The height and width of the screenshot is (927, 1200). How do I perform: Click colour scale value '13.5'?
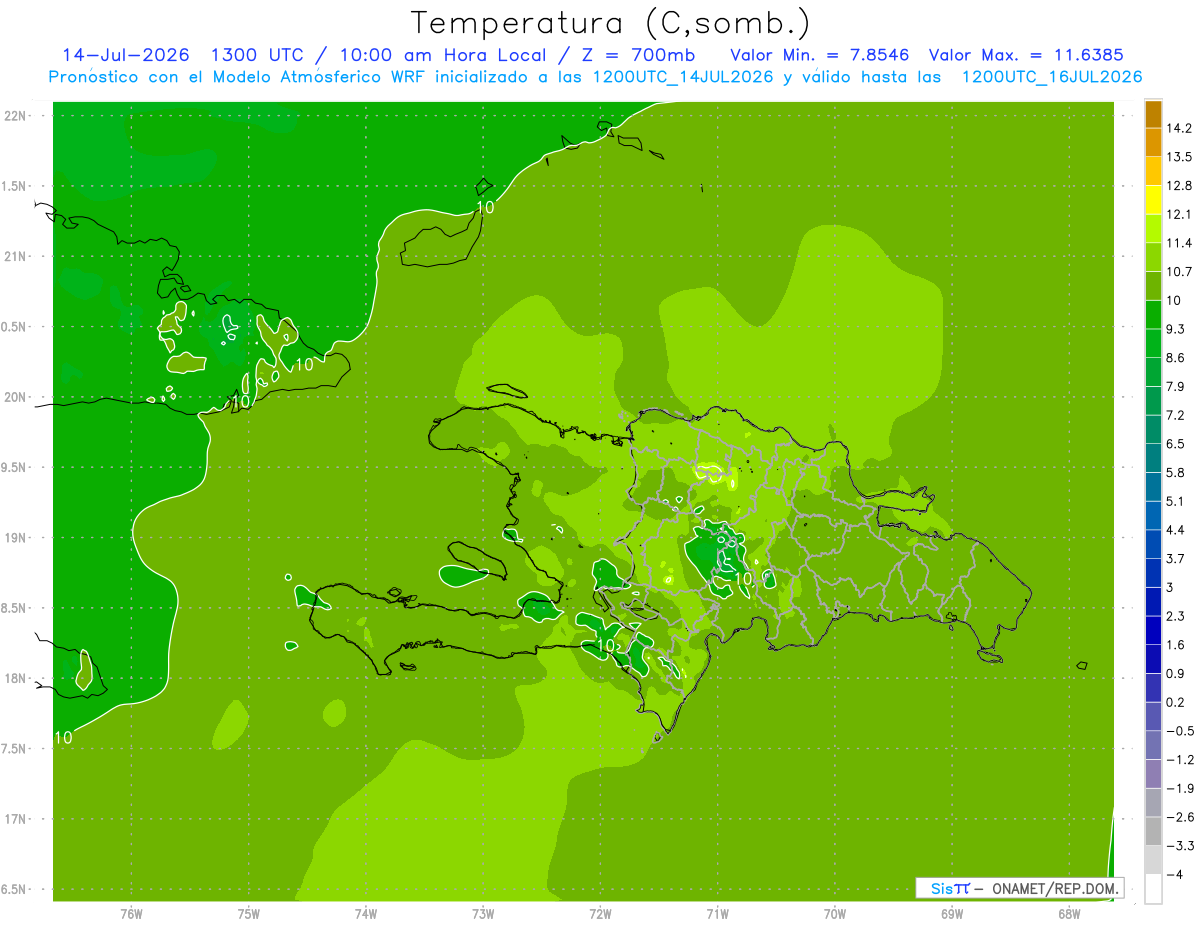1179,157
